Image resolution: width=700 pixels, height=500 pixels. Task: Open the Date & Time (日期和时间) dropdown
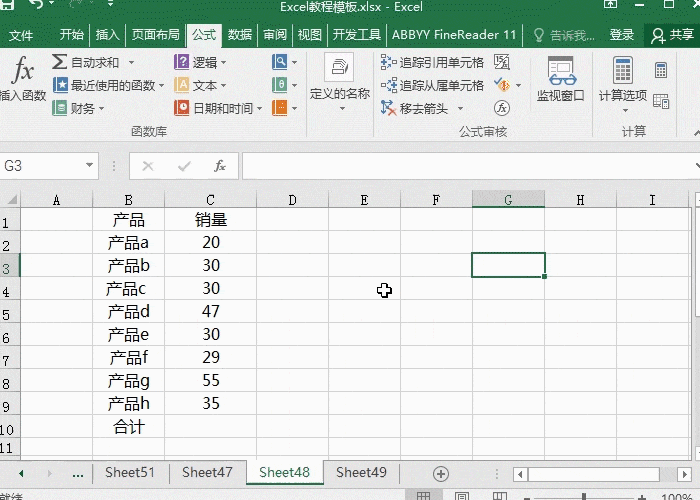point(218,108)
